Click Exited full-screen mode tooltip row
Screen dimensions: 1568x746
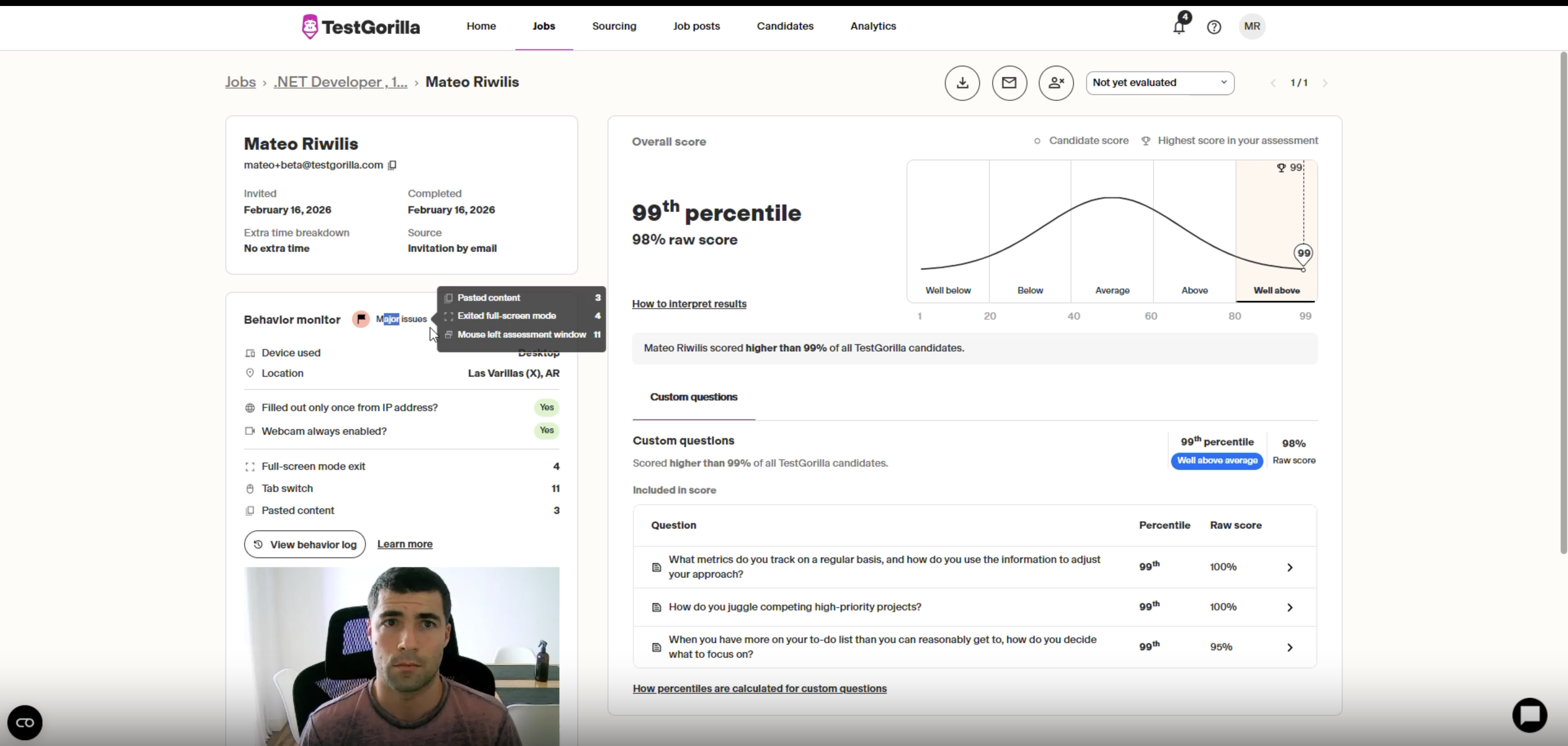(522, 316)
